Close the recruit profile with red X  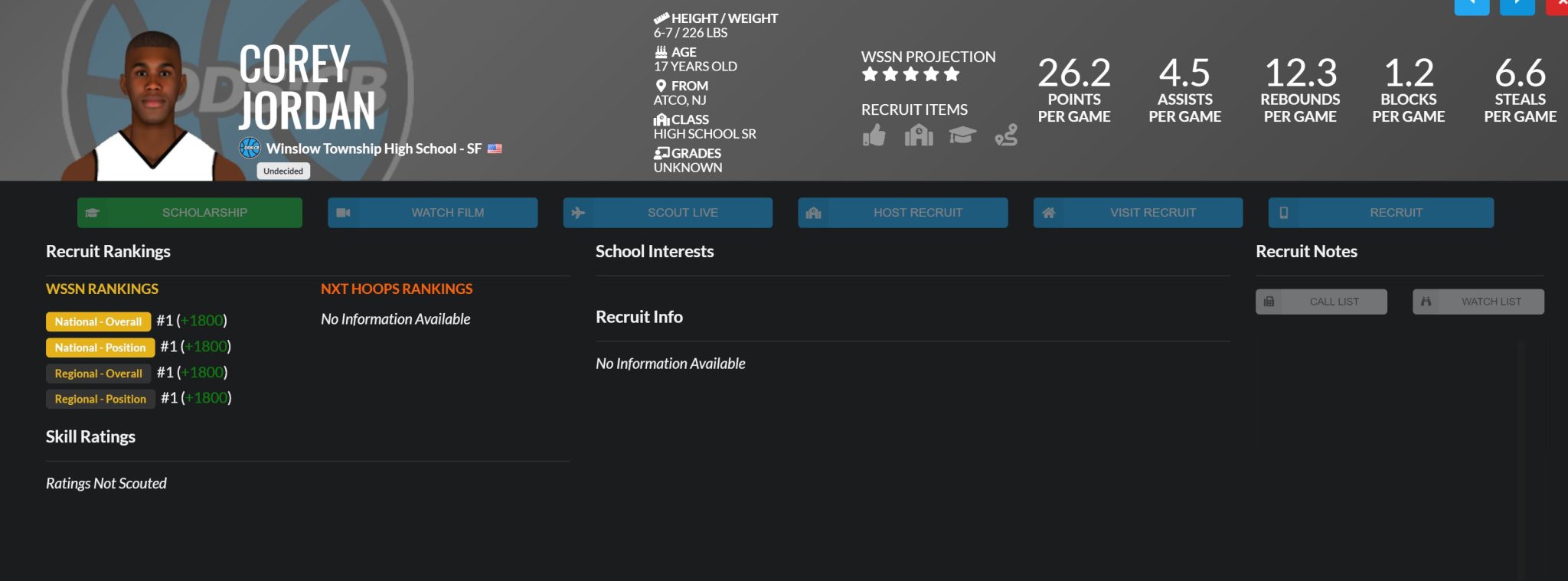1559,6
